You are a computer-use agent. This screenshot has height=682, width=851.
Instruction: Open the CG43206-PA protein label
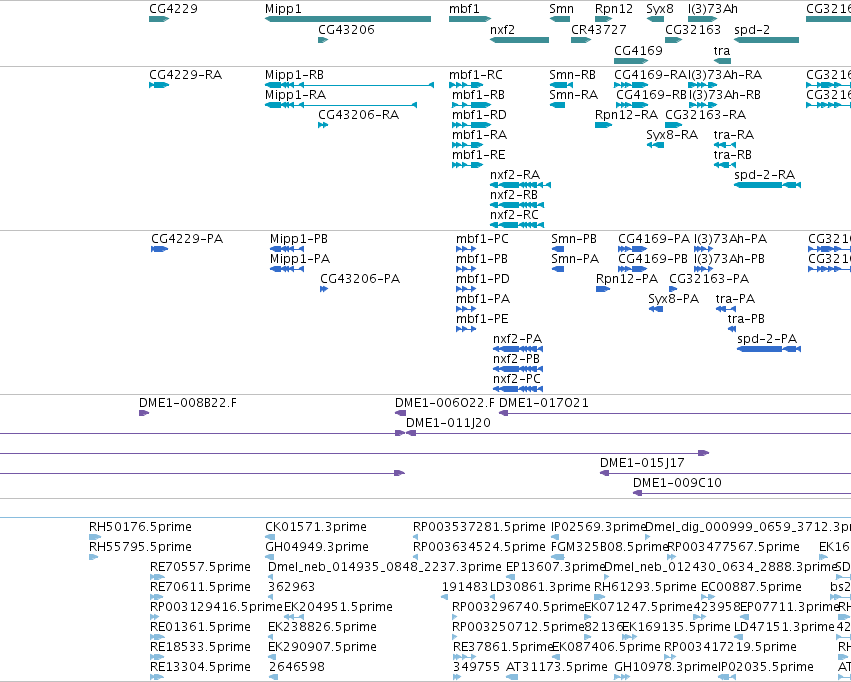click(x=360, y=278)
